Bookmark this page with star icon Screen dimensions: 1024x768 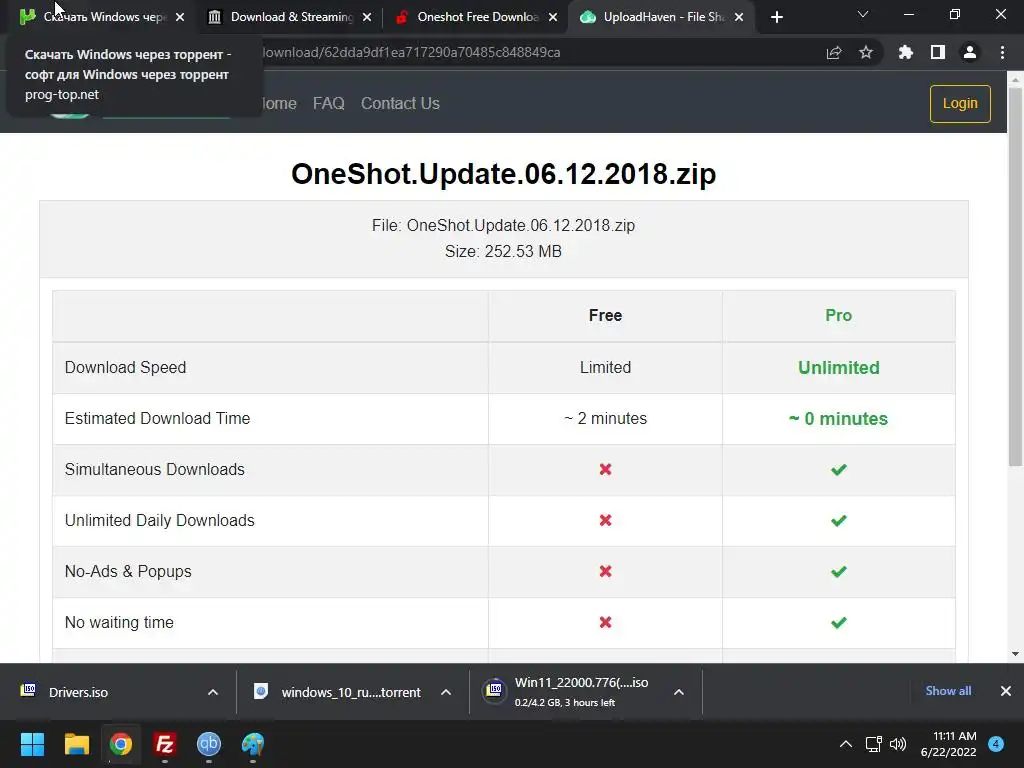866,52
